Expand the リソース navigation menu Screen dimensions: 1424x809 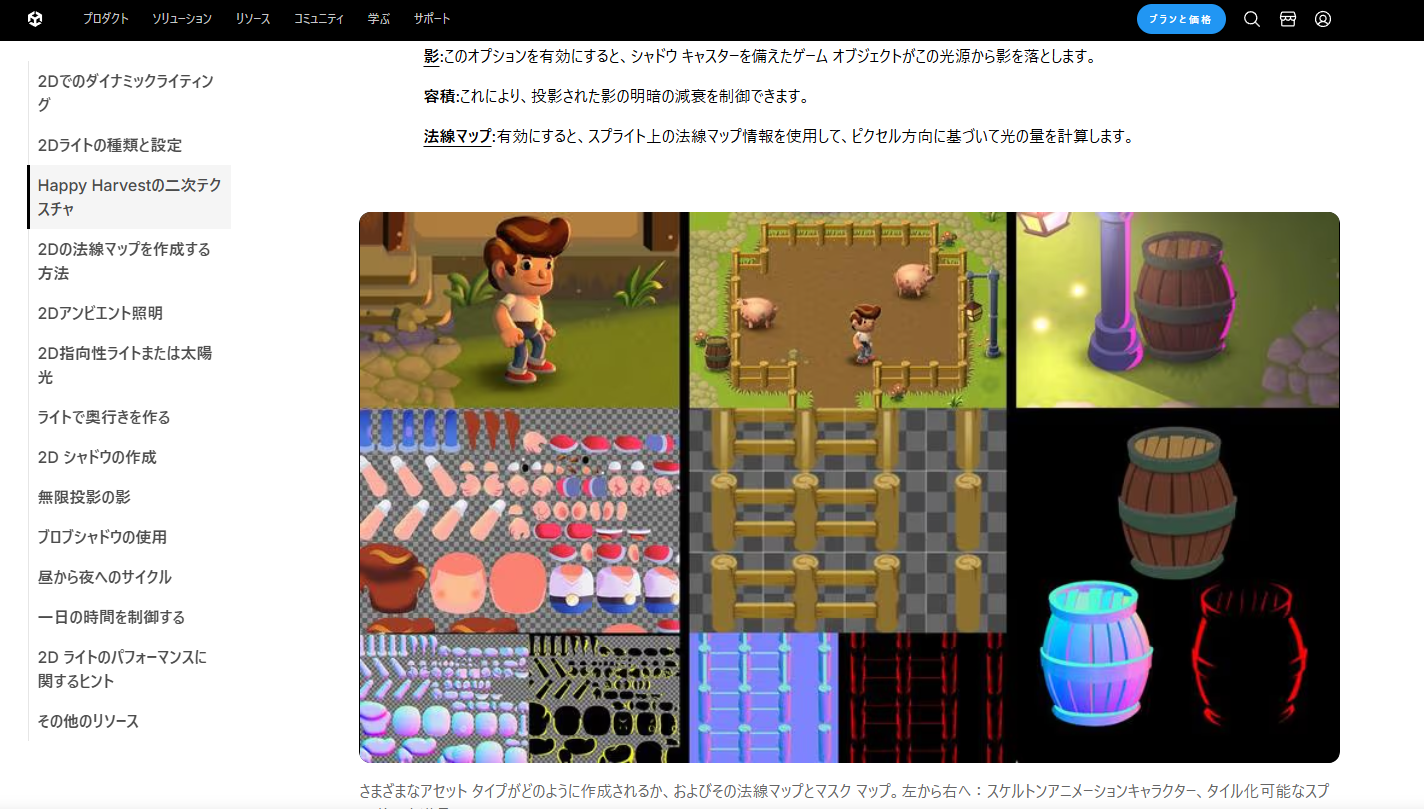(x=252, y=18)
